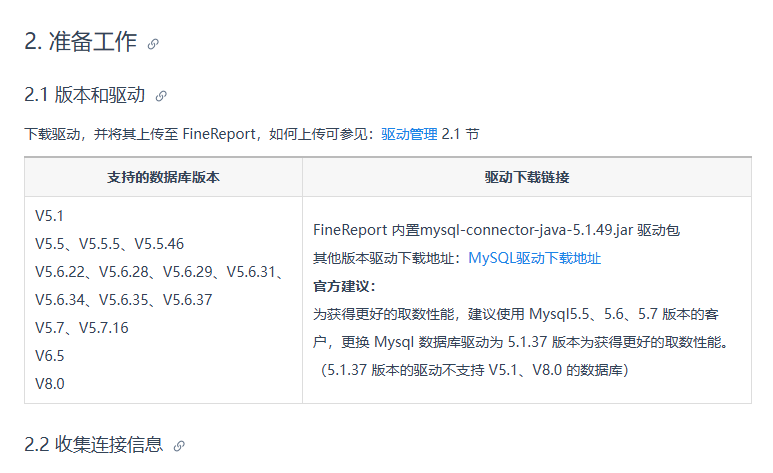Click the 2.1 版本和驱动 heading text
The image size is (773, 473).
click(85, 95)
